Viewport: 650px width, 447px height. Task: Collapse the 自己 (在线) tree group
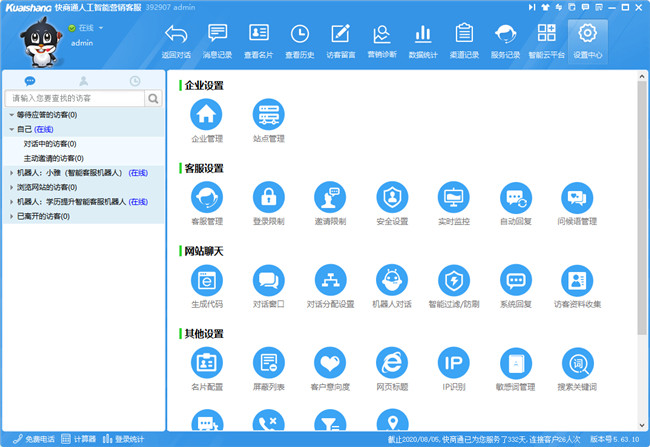point(11,130)
